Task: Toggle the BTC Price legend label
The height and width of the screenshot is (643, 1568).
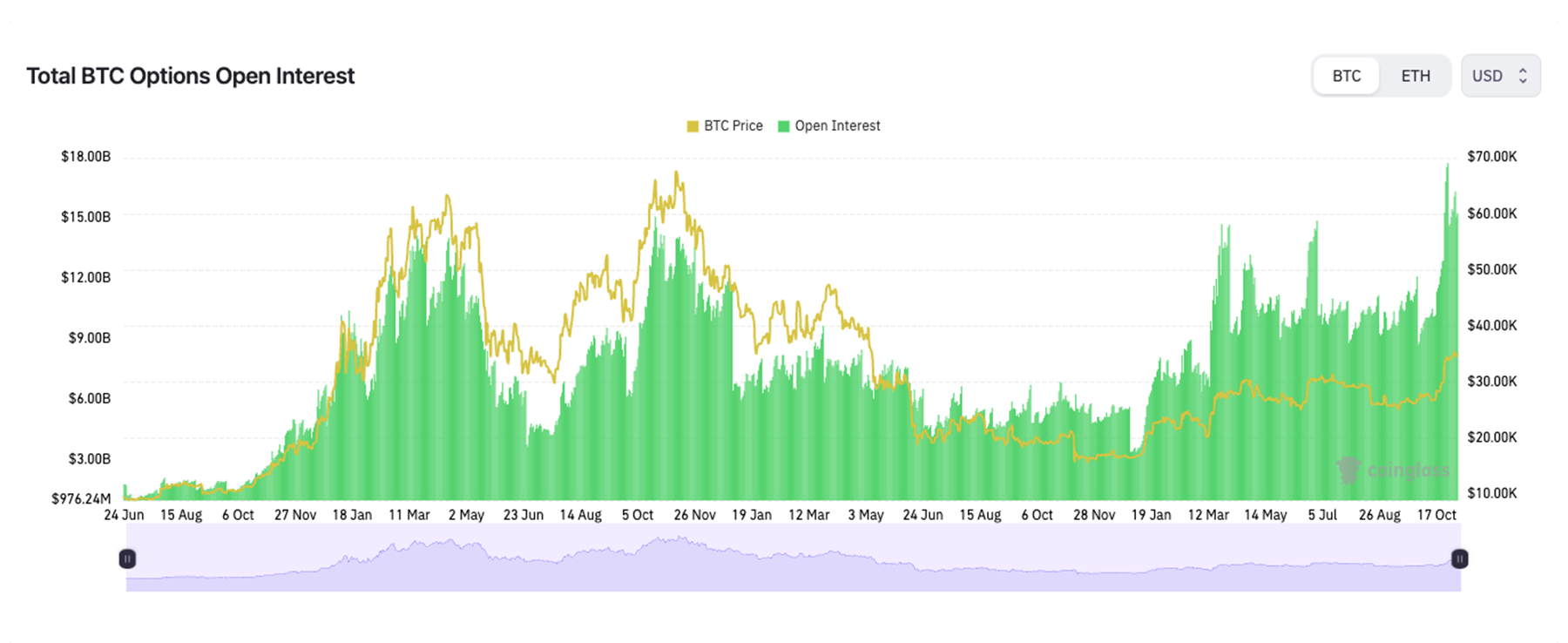Action: 733,125
